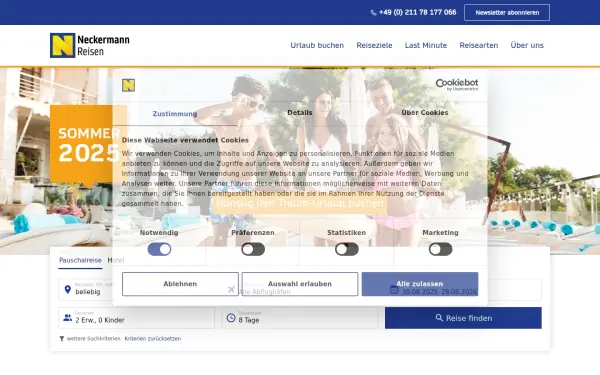Image resolution: width=600 pixels, height=375 pixels.
Task: Open the 2 Erw., 0 Kinder traveler selector
Action: [136, 318]
